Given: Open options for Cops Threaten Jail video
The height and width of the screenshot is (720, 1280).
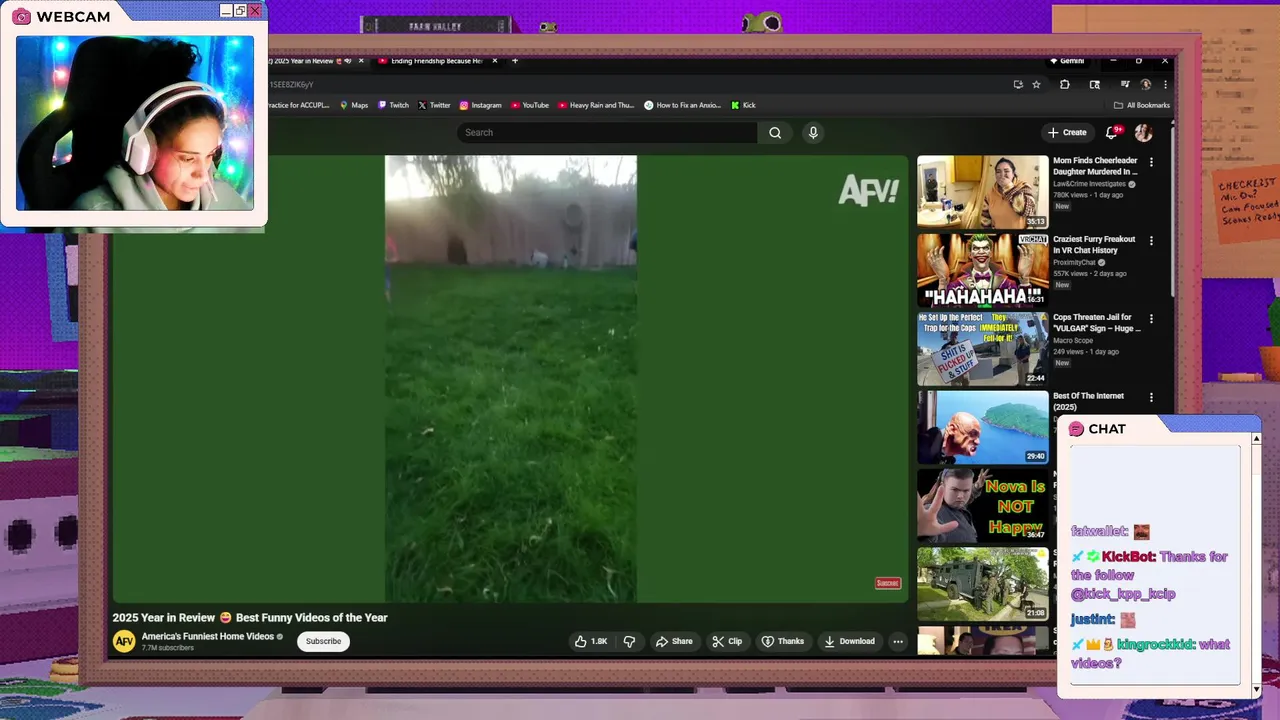Looking at the screenshot, I should (1151, 319).
